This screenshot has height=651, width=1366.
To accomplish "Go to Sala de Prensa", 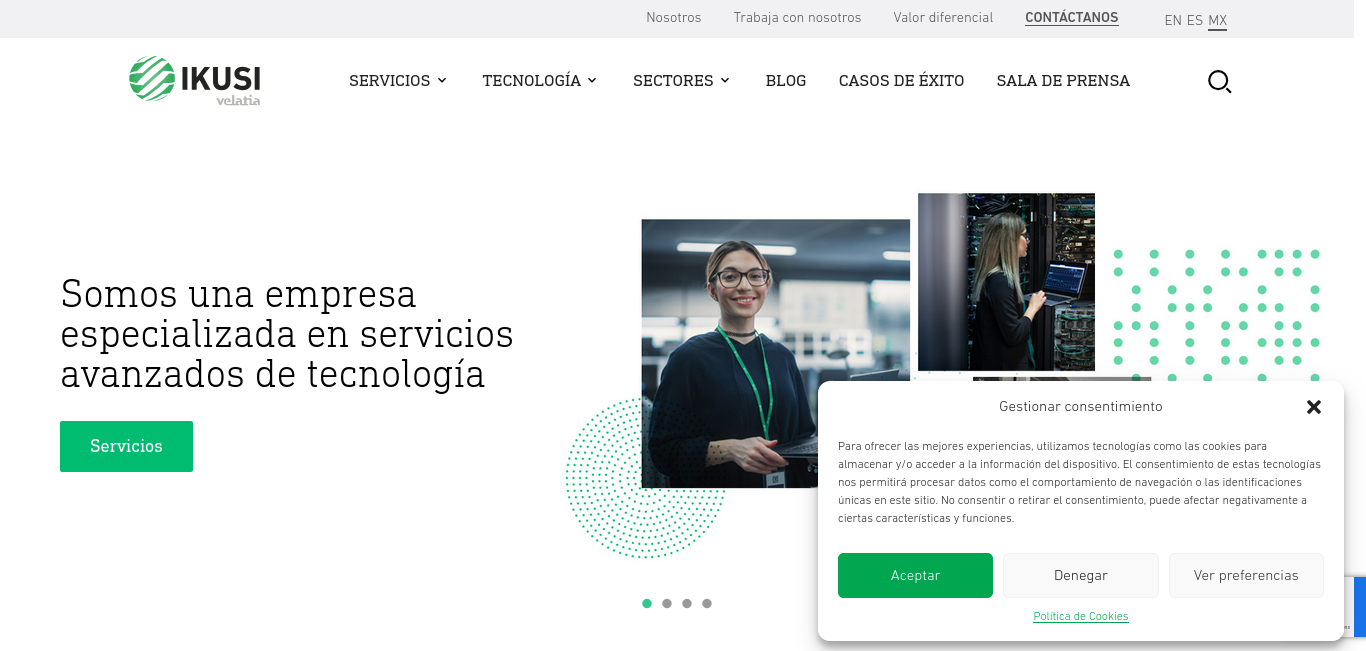I will [x=1063, y=81].
